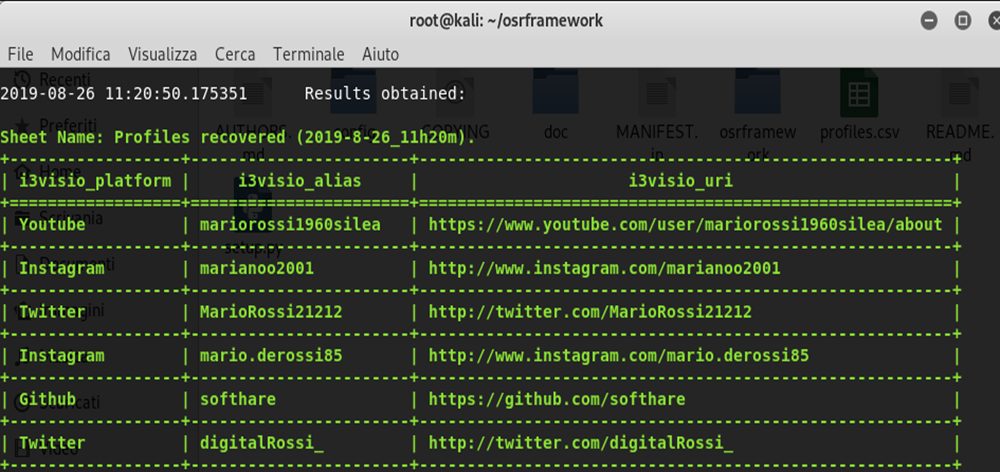Click the doc folder icon
This screenshot has width=1000, height=472.
(x=556, y=96)
